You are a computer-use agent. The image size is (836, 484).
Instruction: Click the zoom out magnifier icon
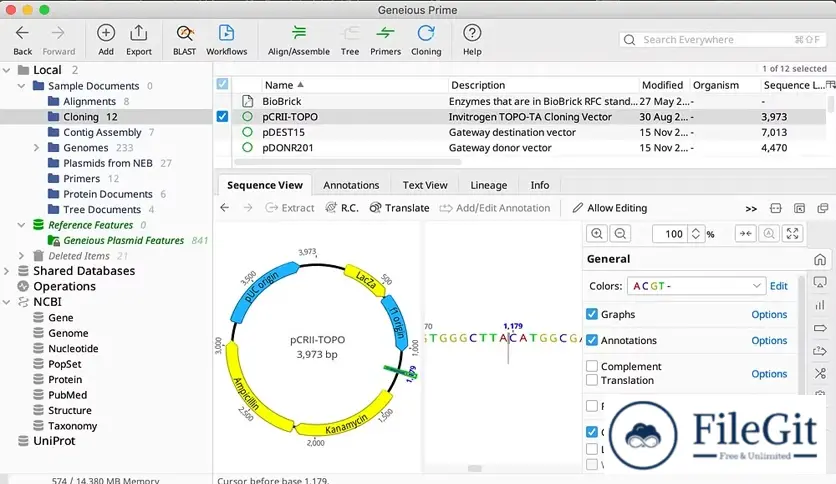620,233
